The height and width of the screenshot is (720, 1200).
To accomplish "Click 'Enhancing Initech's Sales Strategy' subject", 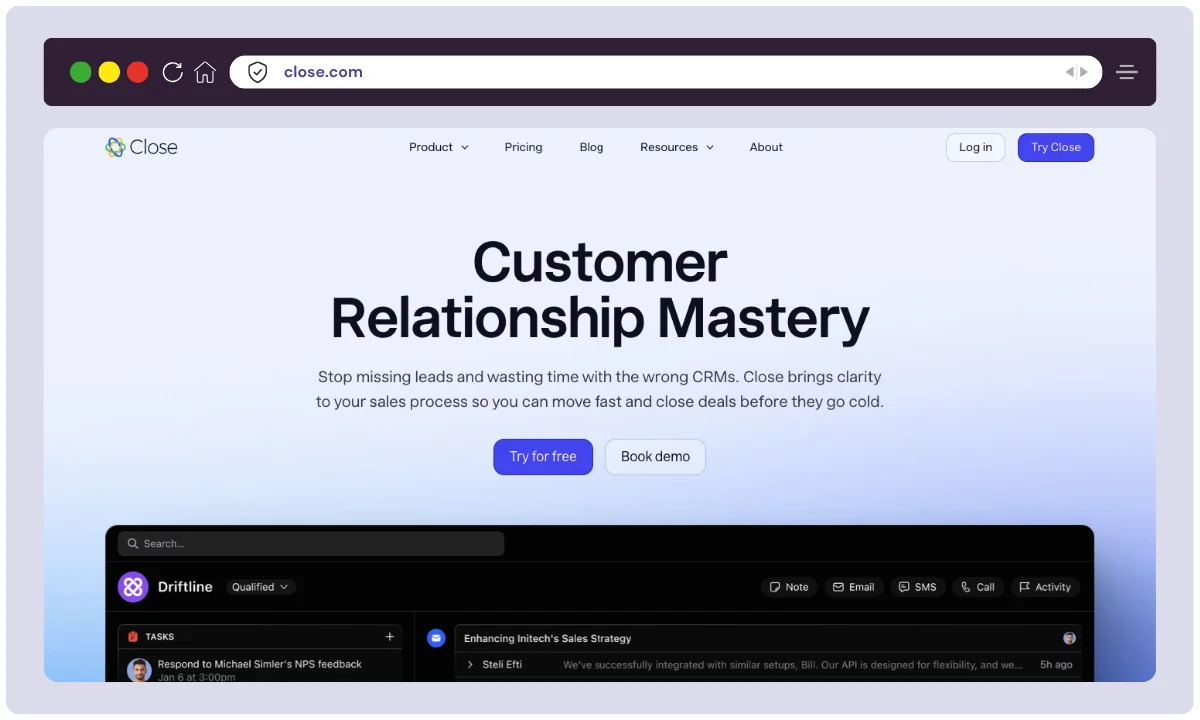I will (x=548, y=638).
